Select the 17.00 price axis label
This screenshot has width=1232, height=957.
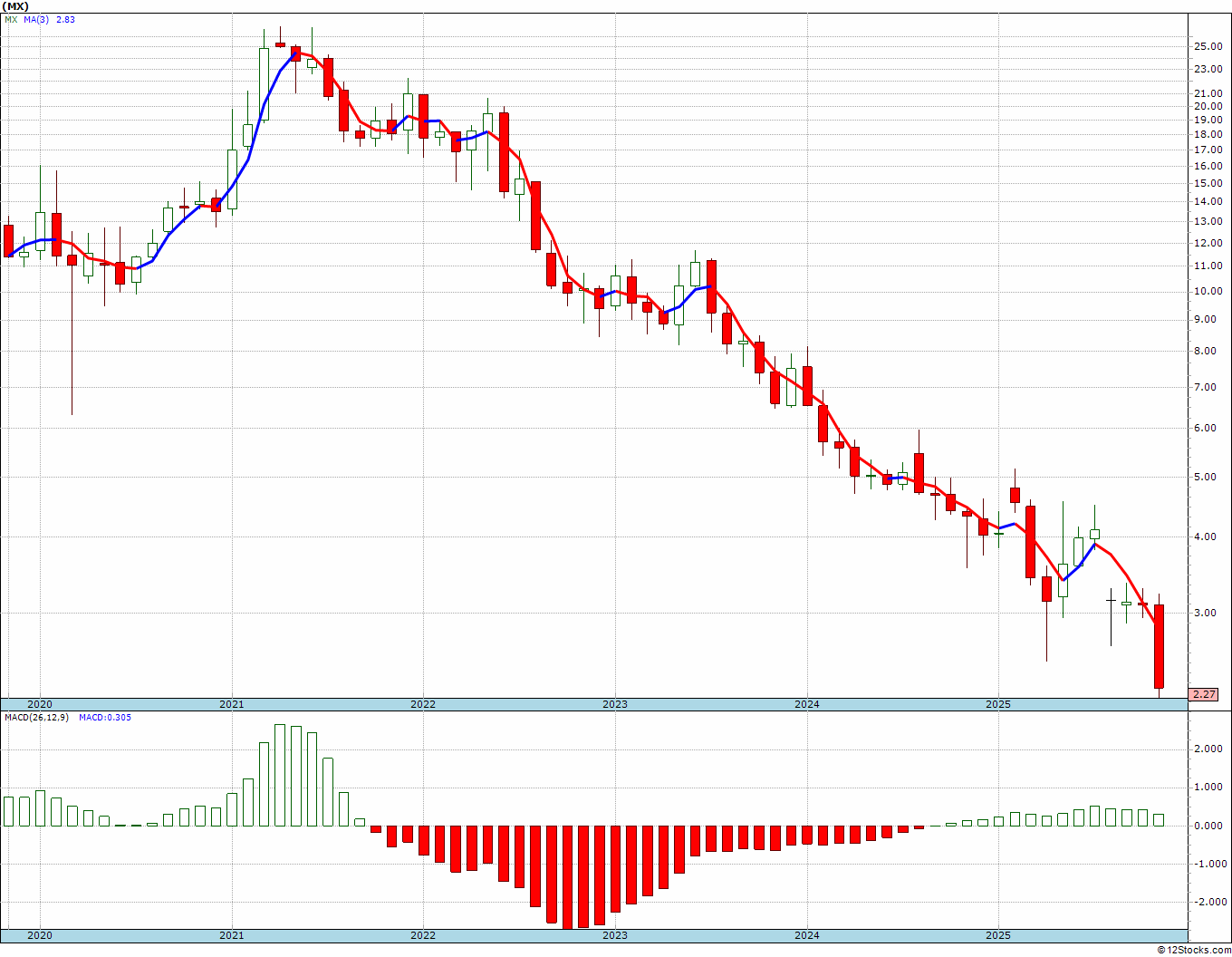tap(1208, 150)
